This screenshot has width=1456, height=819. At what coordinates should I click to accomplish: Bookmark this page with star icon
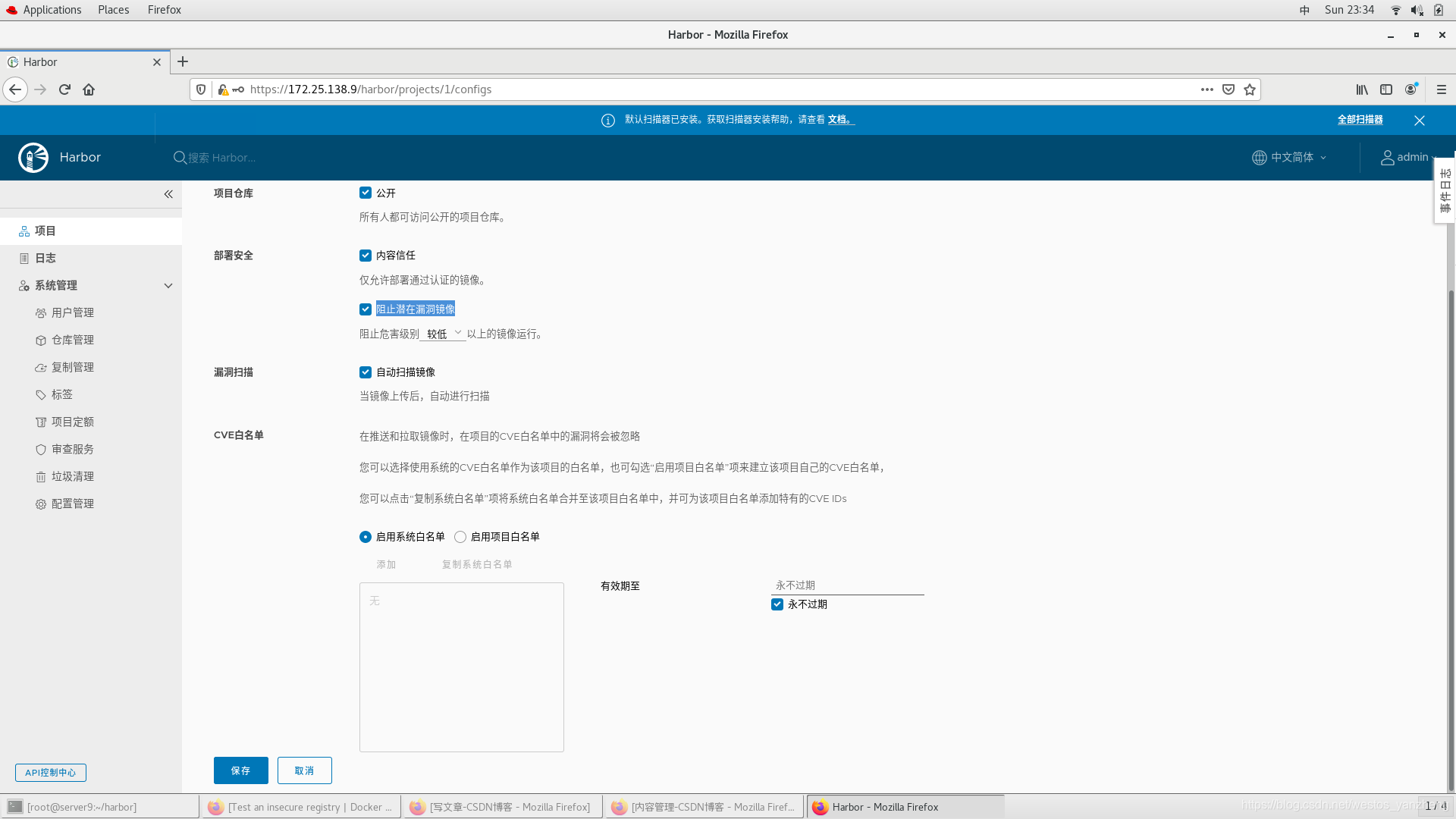[x=1250, y=89]
